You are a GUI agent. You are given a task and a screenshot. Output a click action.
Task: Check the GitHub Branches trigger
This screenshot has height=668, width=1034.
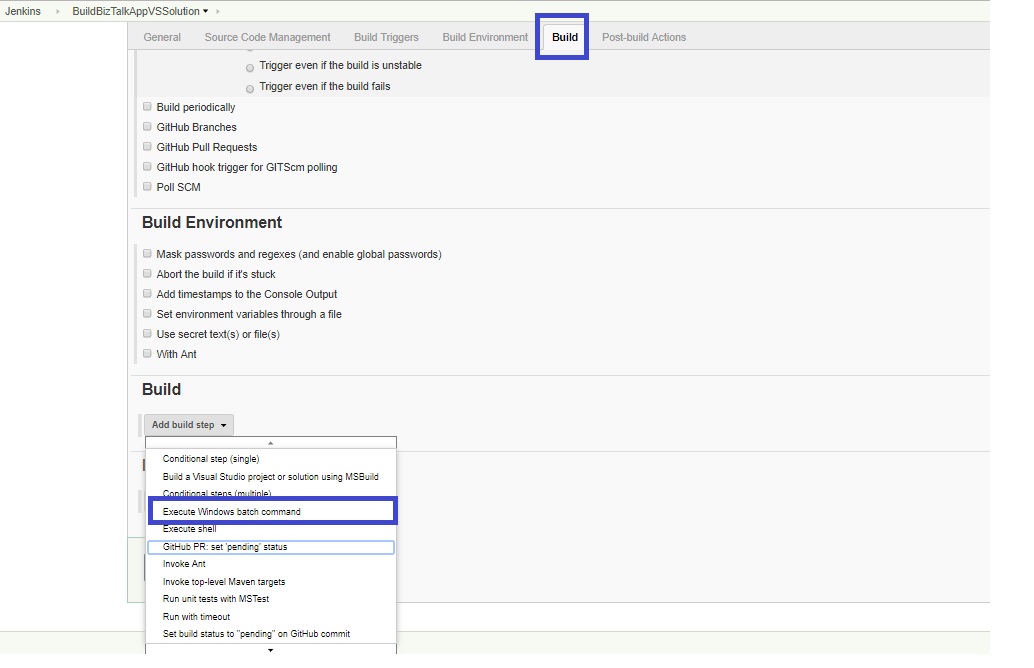click(147, 126)
